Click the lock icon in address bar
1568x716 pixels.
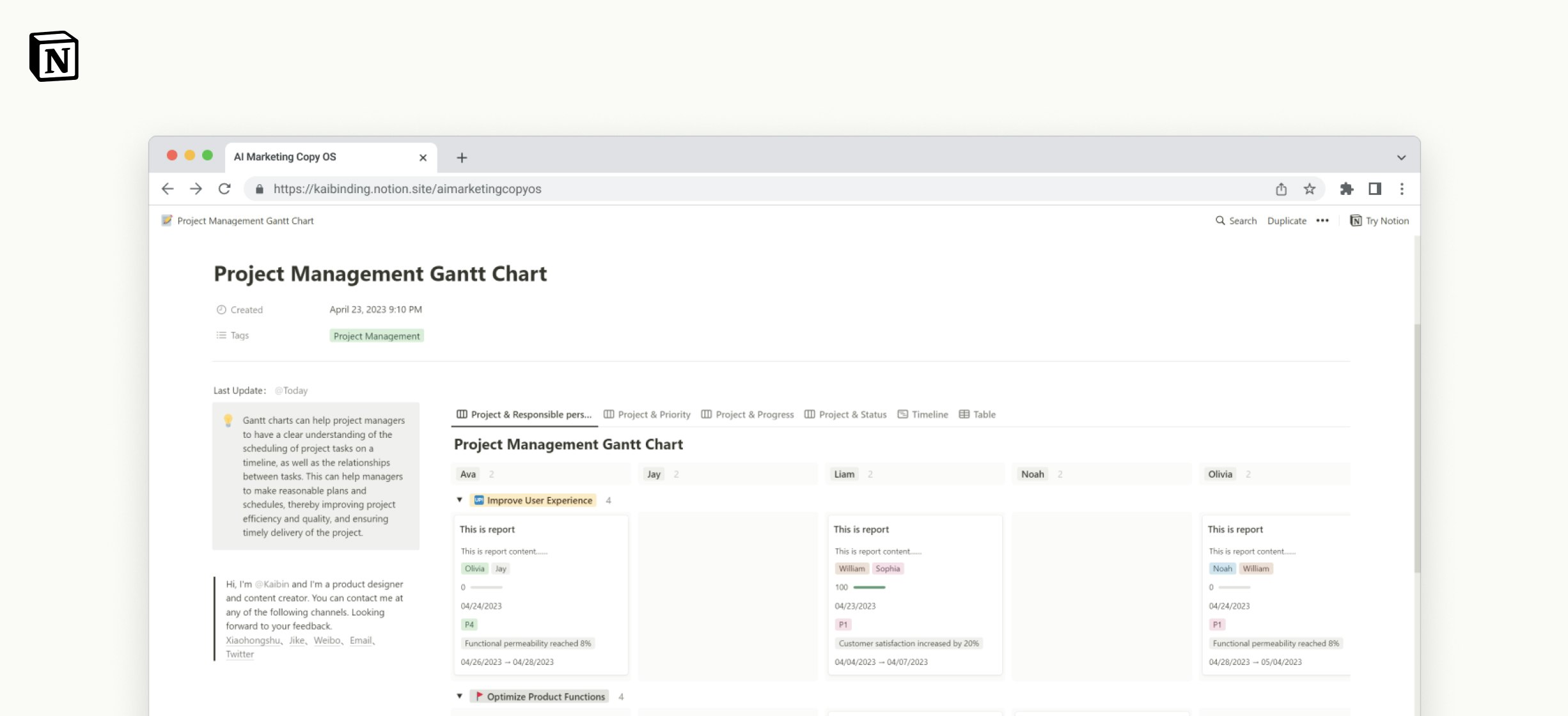click(259, 189)
